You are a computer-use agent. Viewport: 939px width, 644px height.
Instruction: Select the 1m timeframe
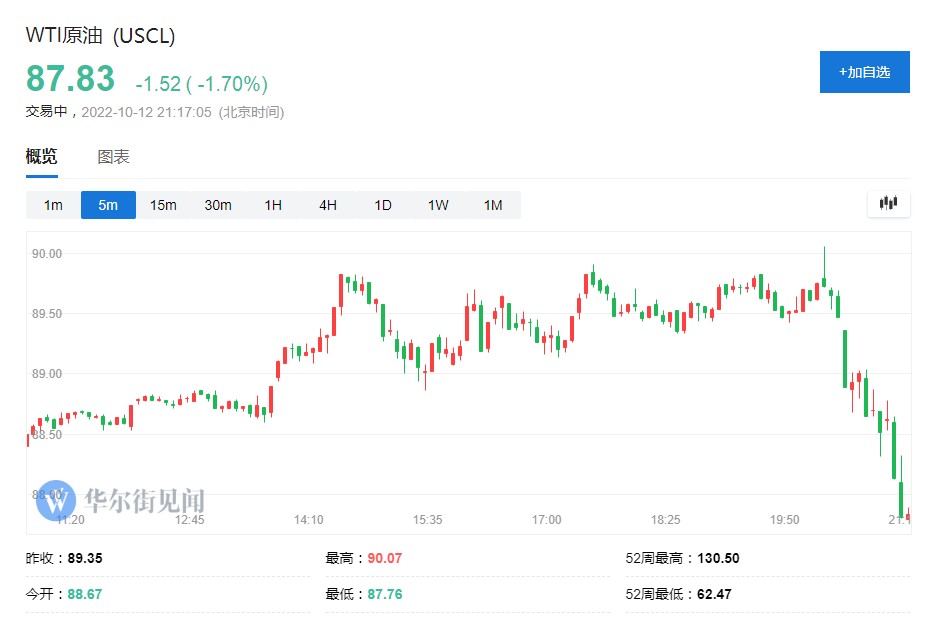click(53, 205)
